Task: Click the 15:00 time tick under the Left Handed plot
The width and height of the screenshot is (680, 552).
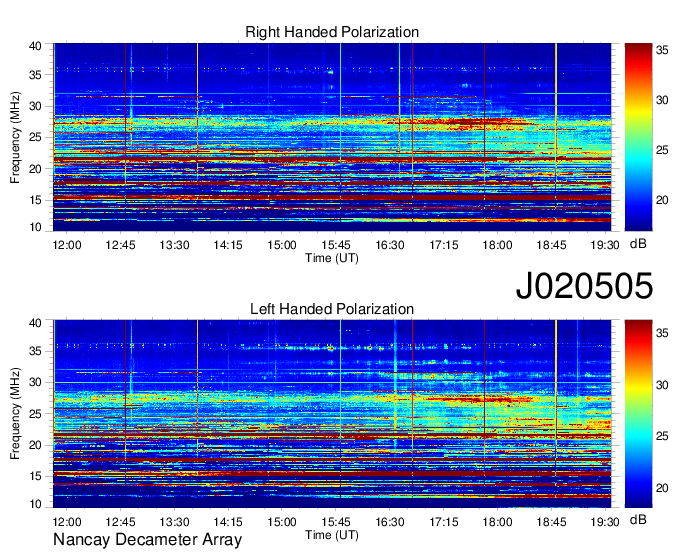Action: 282,522
